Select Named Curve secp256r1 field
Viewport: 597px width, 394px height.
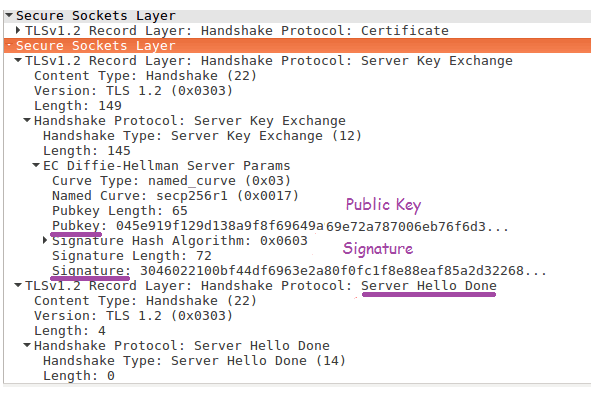point(175,196)
